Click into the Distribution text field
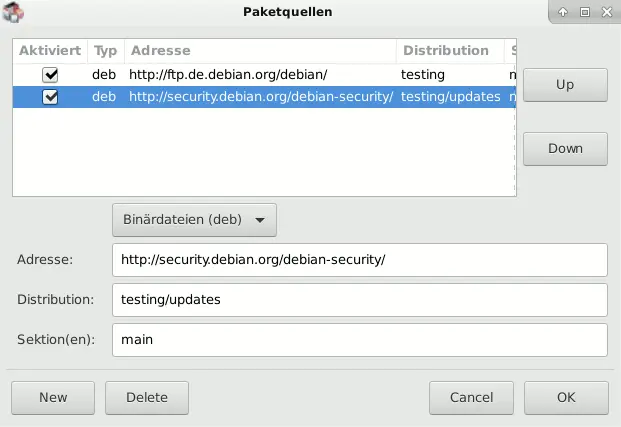 (x=359, y=299)
